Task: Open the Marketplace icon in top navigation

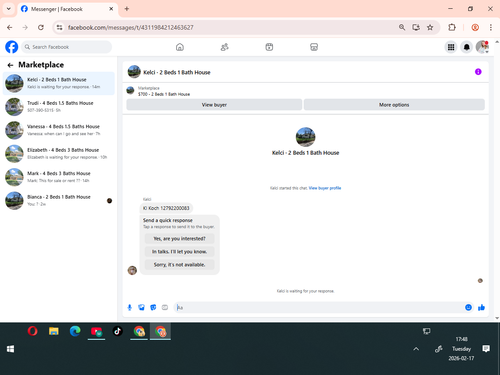Action: pyautogui.click(x=314, y=47)
